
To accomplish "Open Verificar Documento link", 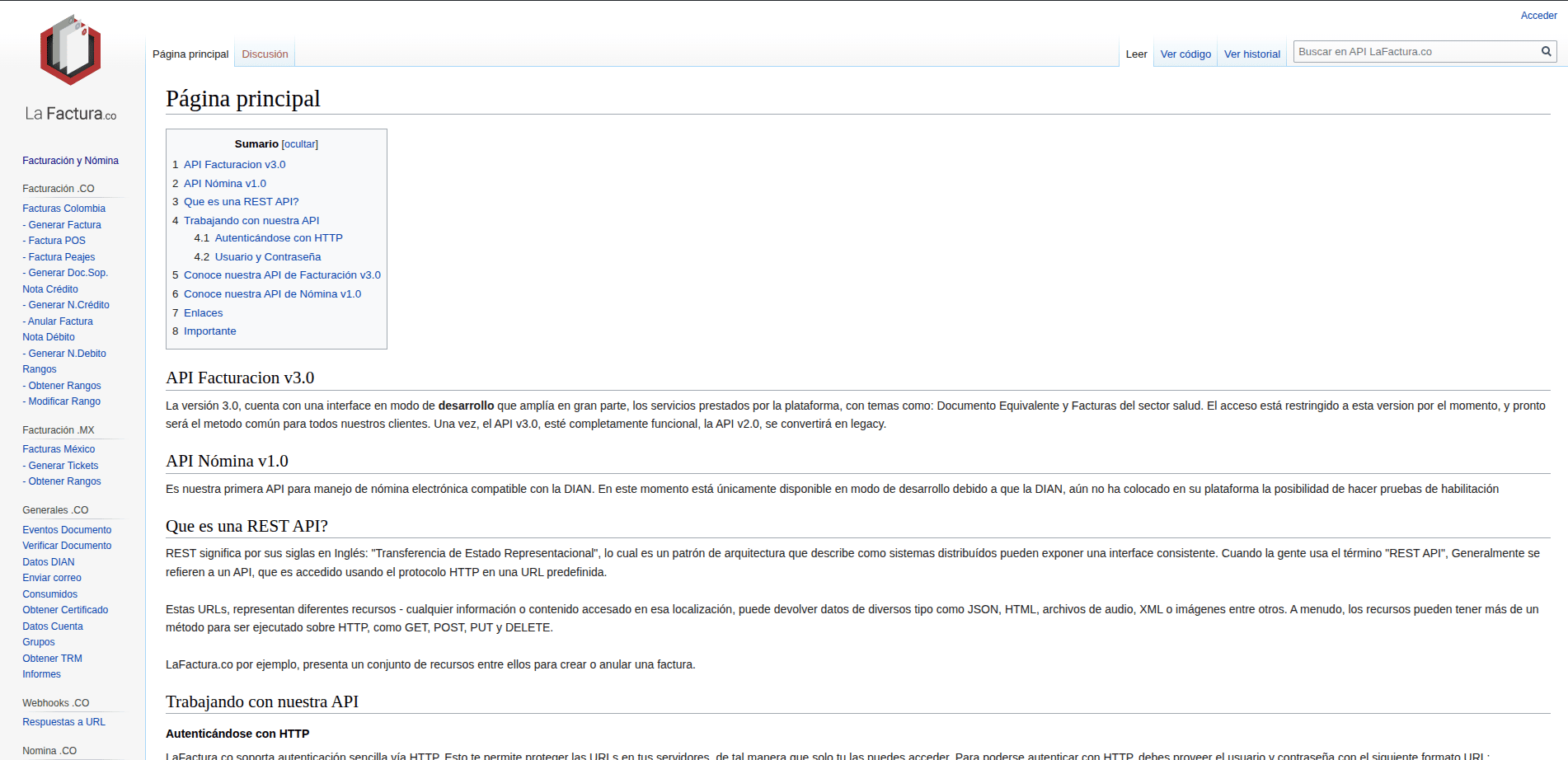I will 67,546.
